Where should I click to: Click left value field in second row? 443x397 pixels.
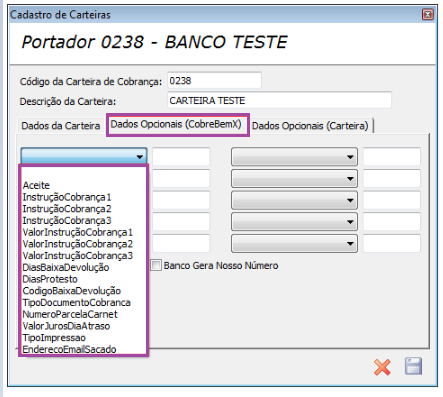[181, 178]
